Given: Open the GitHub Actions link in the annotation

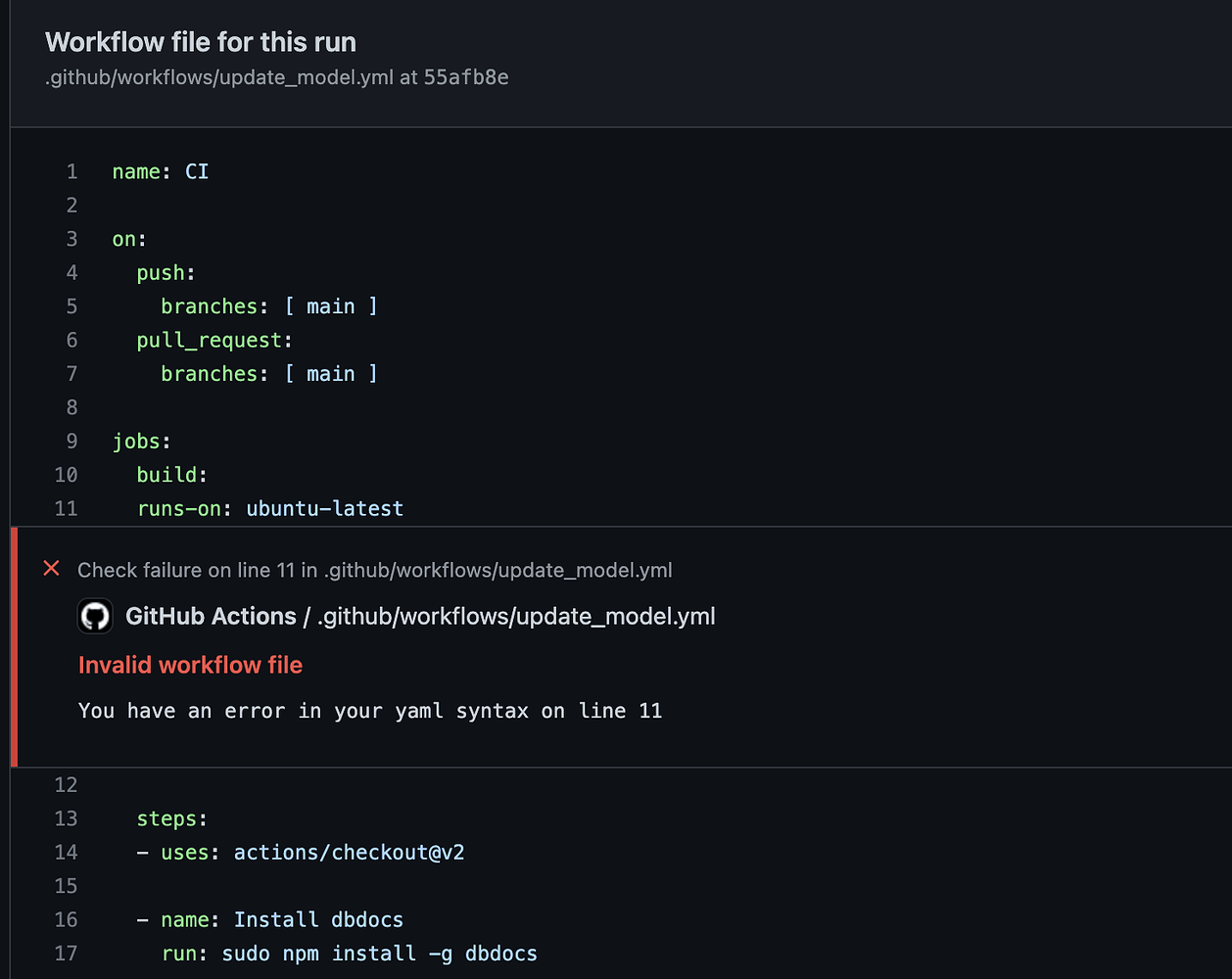Looking at the screenshot, I should point(212,616).
